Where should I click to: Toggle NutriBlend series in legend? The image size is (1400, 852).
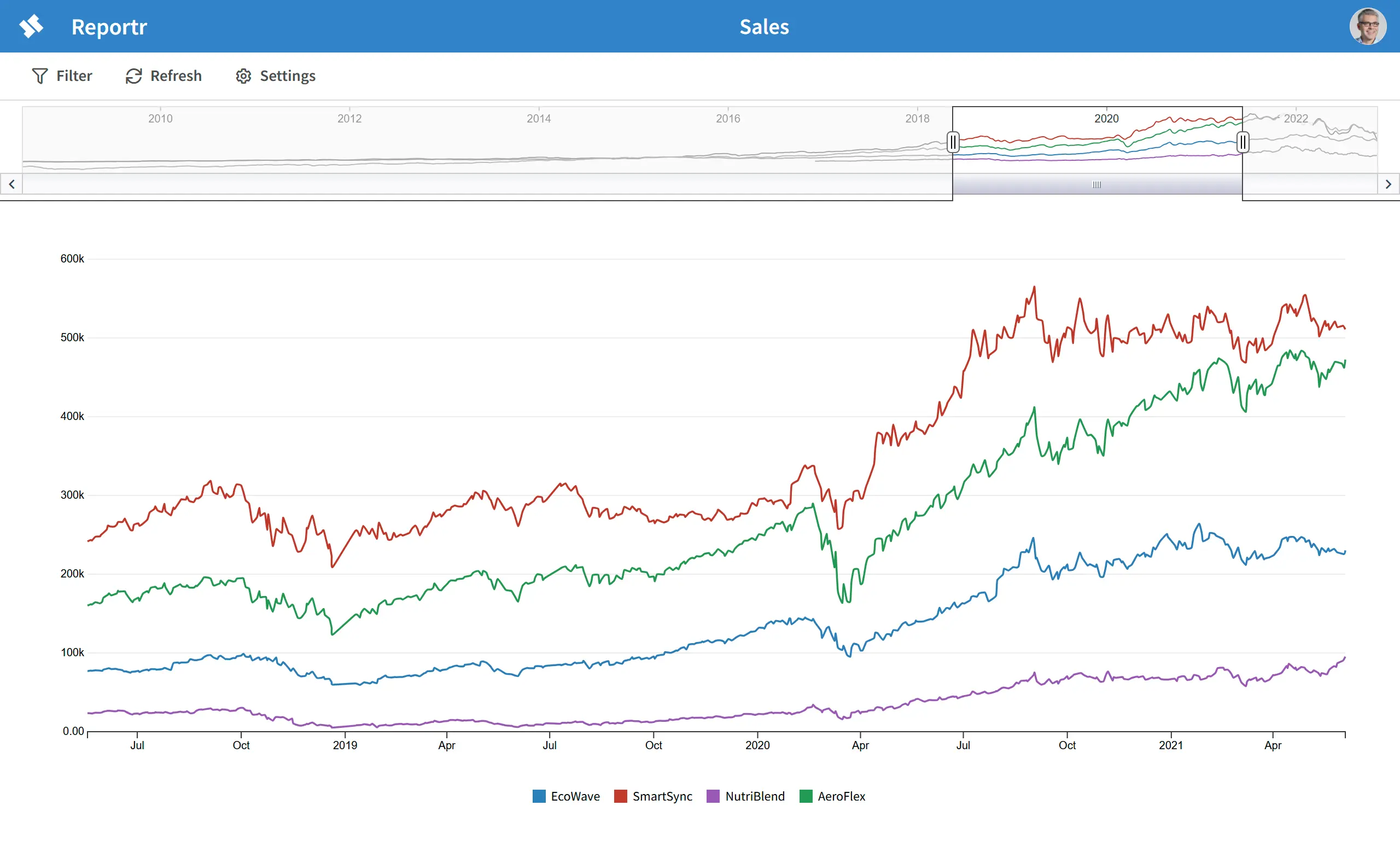click(x=754, y=796)
